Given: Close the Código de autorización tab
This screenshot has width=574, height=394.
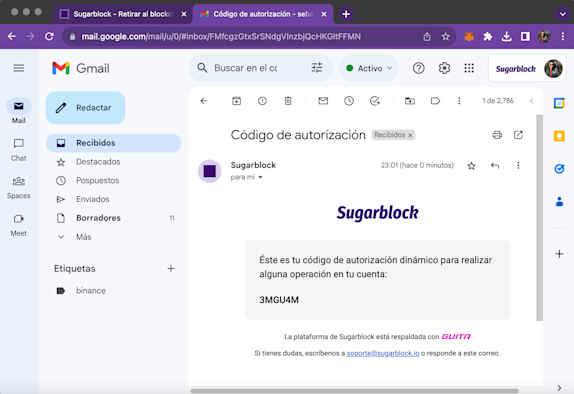Looking at the screenshot, I should 324,14.
